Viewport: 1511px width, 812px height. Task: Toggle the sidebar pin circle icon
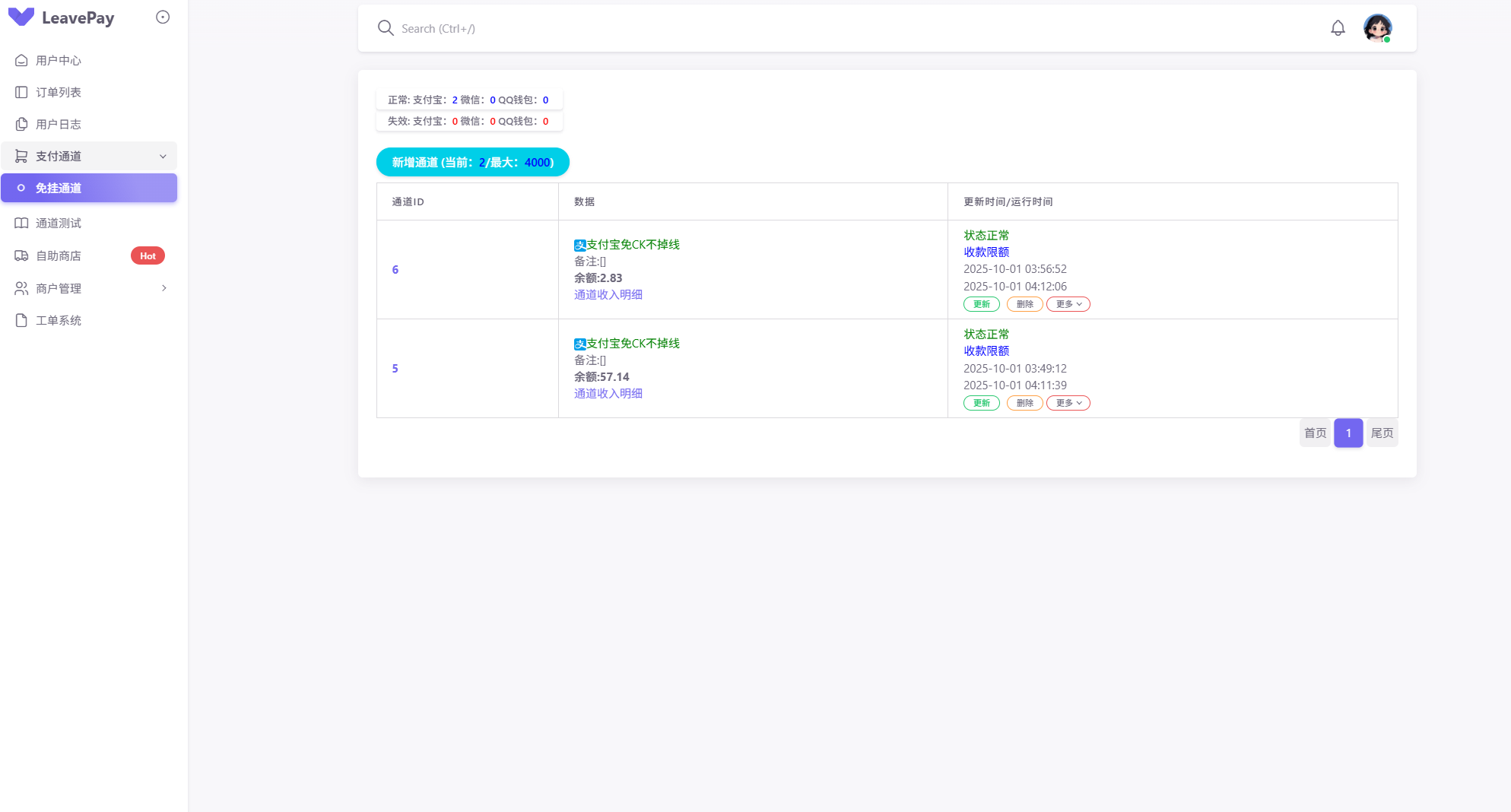163,17
